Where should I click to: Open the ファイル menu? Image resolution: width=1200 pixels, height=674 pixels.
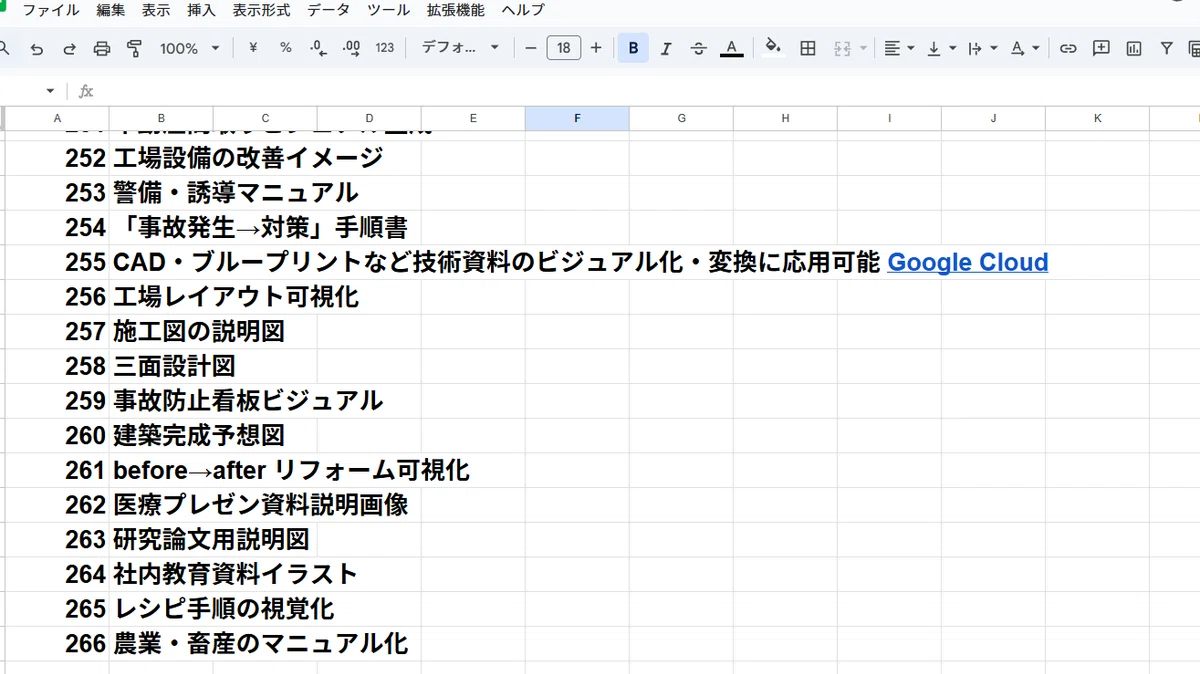pyautogui.click(x=53, y=10)
